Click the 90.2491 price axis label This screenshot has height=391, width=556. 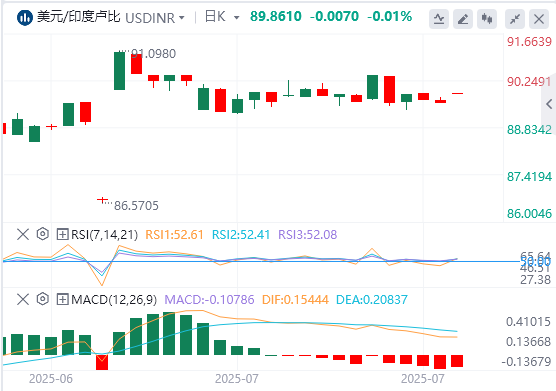pyautogui.click(x=529, y=82)
